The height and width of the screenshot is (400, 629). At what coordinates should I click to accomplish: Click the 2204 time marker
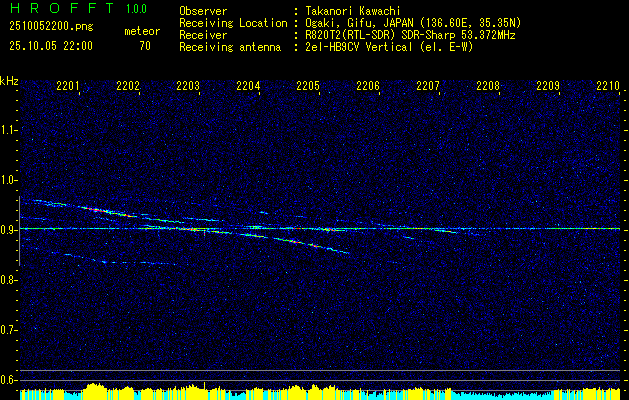click(248, 85)
